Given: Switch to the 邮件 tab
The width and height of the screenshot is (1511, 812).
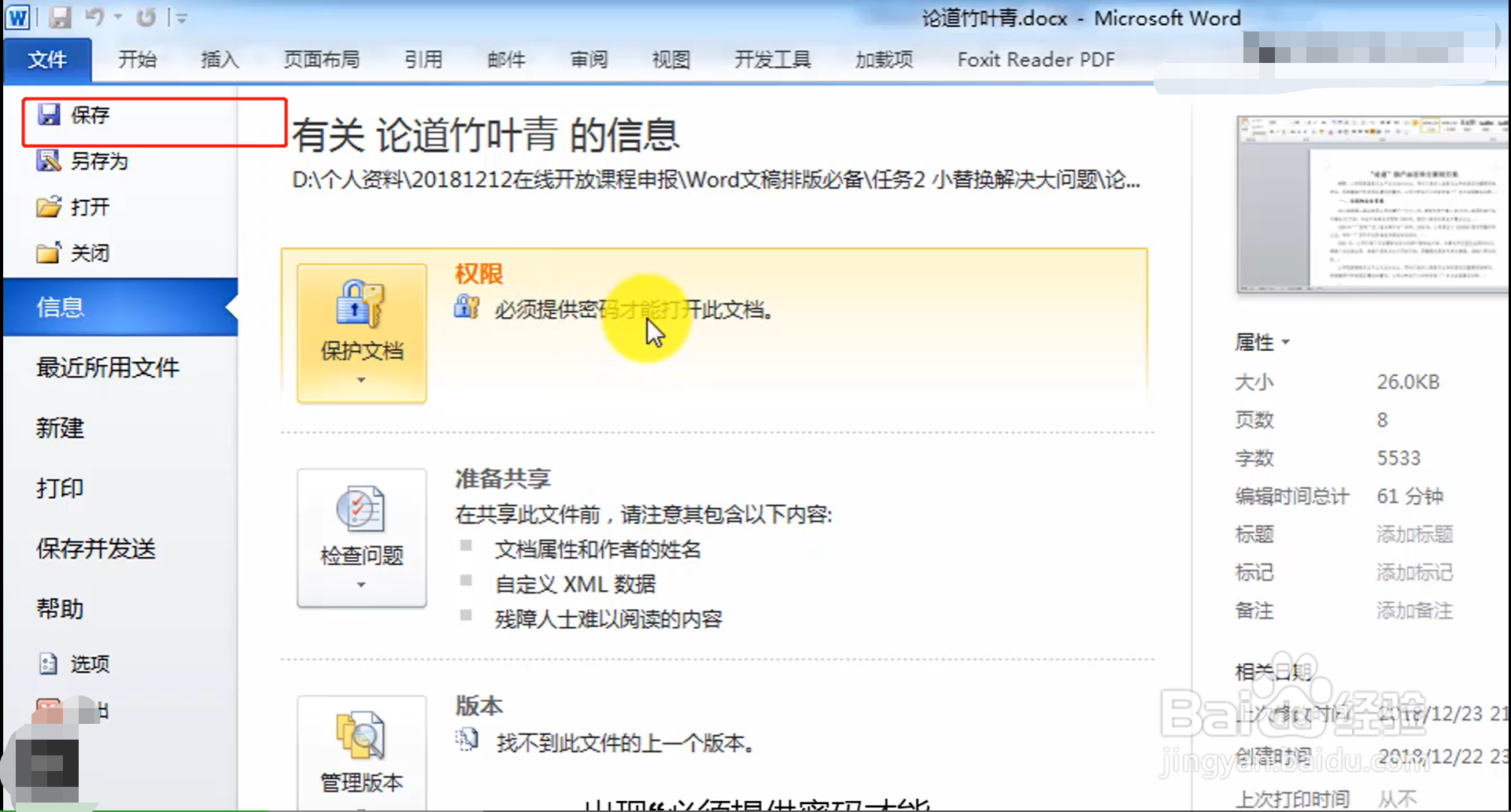Looking at the screenshot, I should [506, 60].
